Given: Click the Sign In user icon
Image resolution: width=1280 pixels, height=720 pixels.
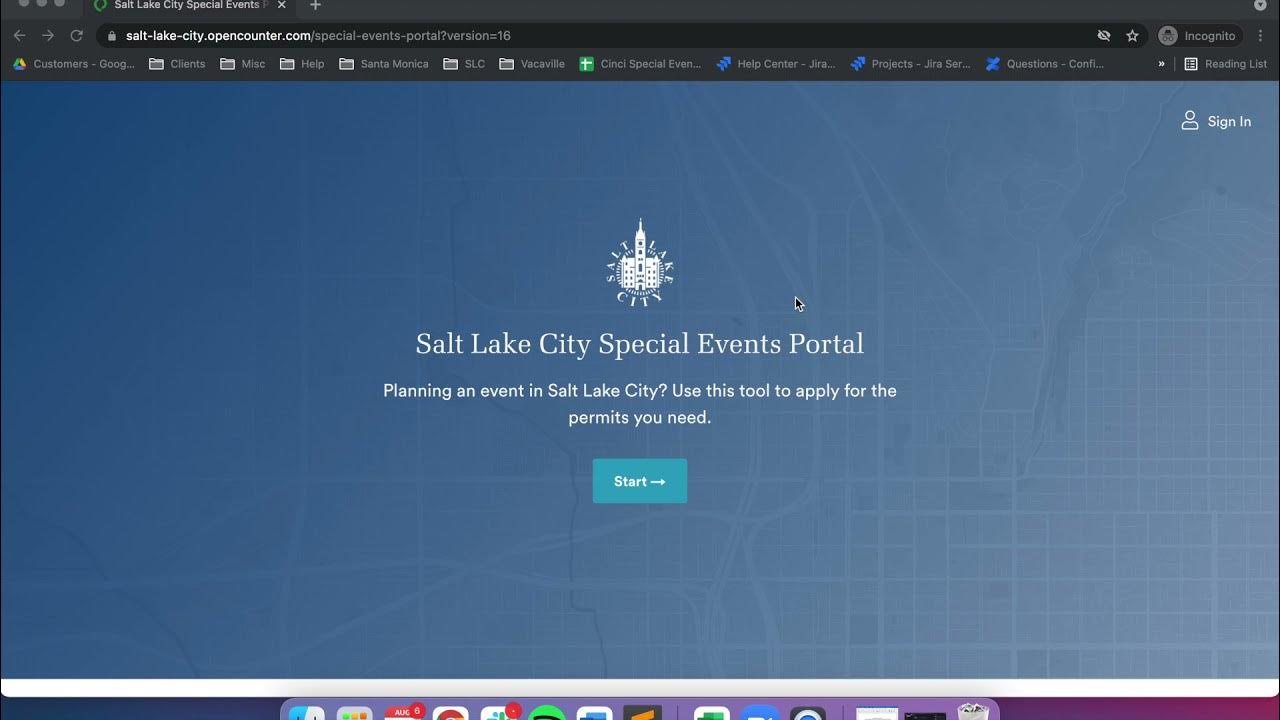Looking at the screenshot, I should point(1189,121).
